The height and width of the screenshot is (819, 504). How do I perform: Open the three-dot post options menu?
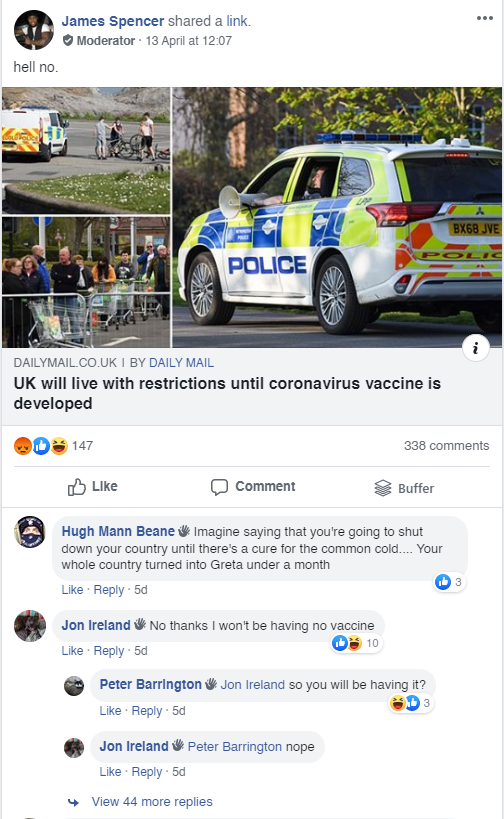[x=484, y=18]
